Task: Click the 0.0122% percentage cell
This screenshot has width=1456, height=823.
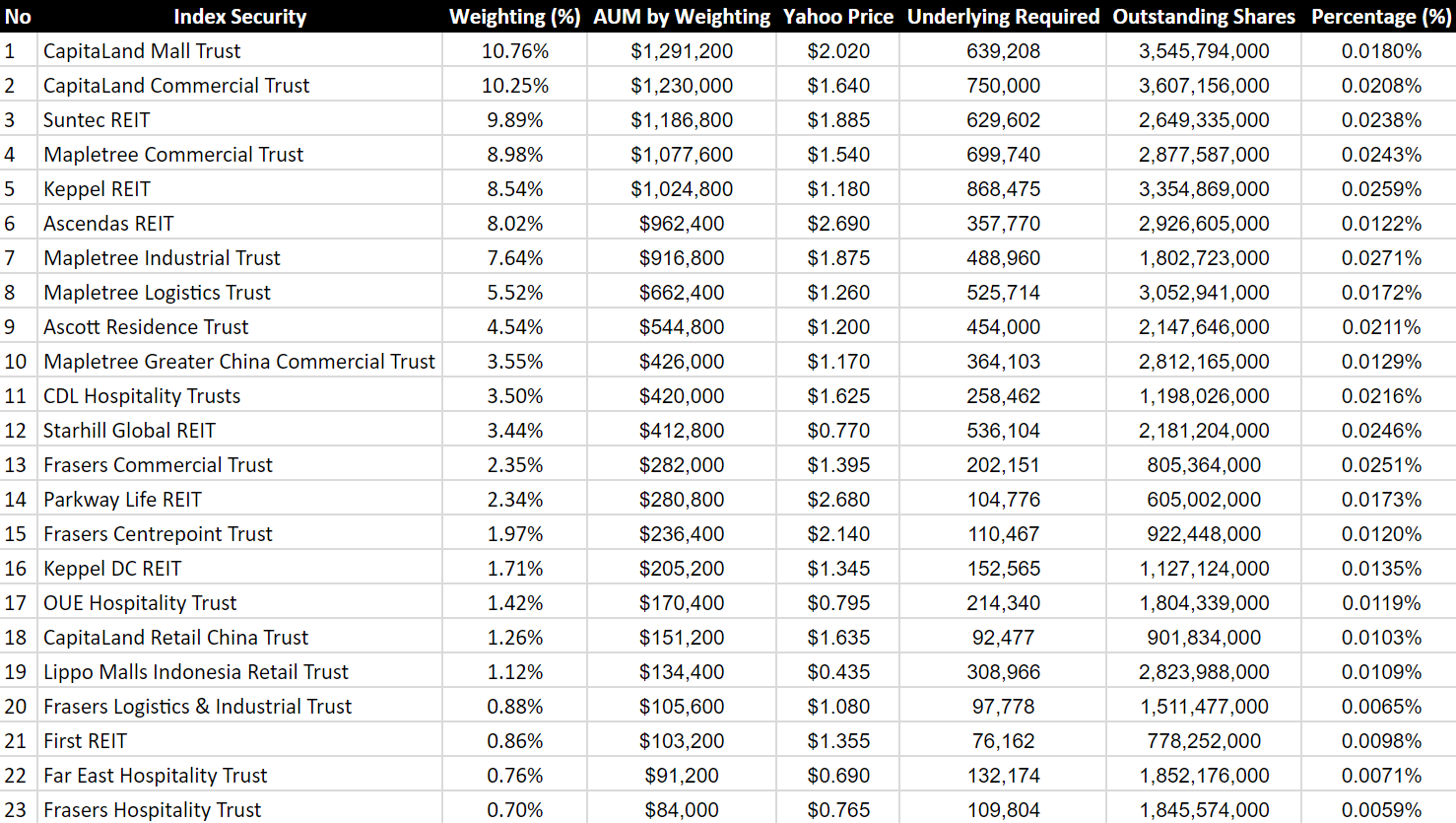Action: [1381, 223]
